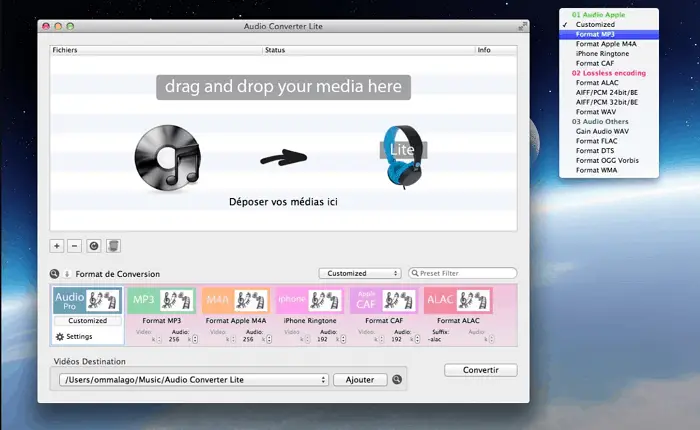Choose Format OGG Vorbis in the popup menu

(609, 160)
